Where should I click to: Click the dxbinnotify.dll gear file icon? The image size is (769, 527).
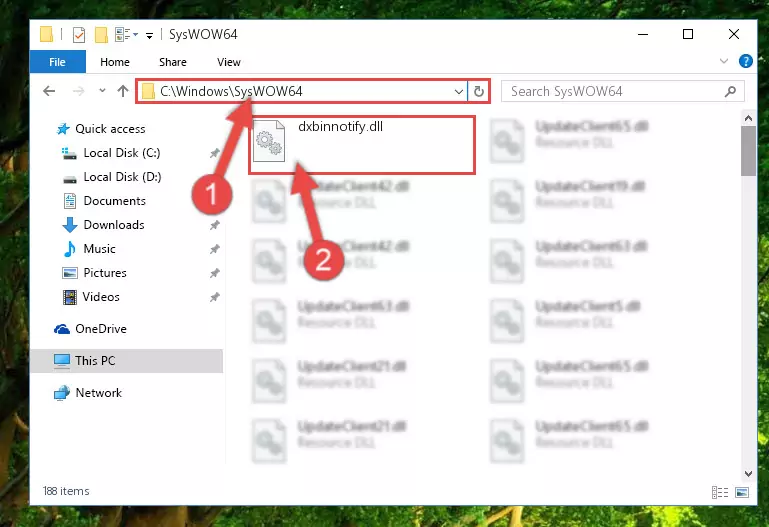269,141
